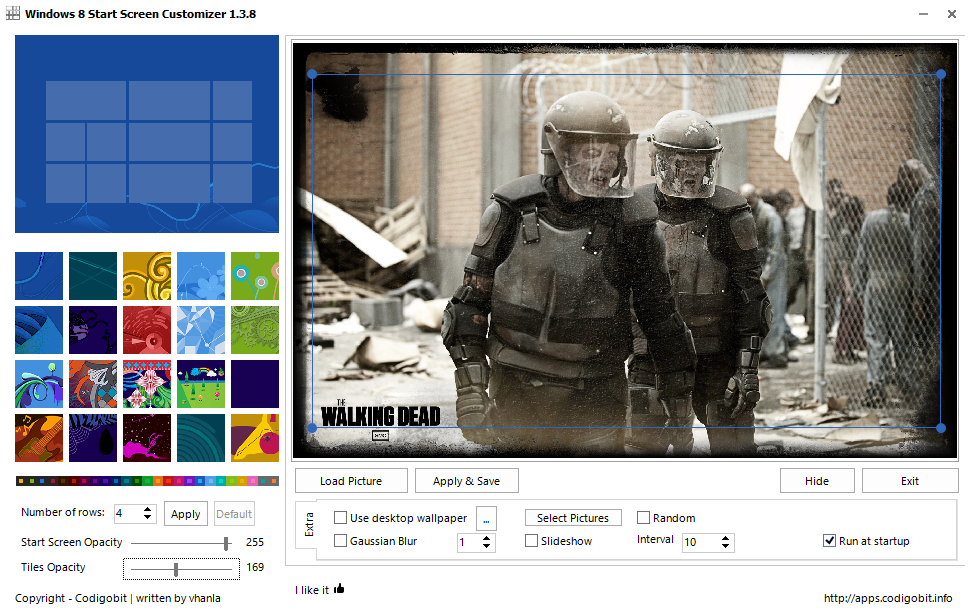
Task: Select the blue curved-lines background thumbnail
Action: click(x=39, y=276)
